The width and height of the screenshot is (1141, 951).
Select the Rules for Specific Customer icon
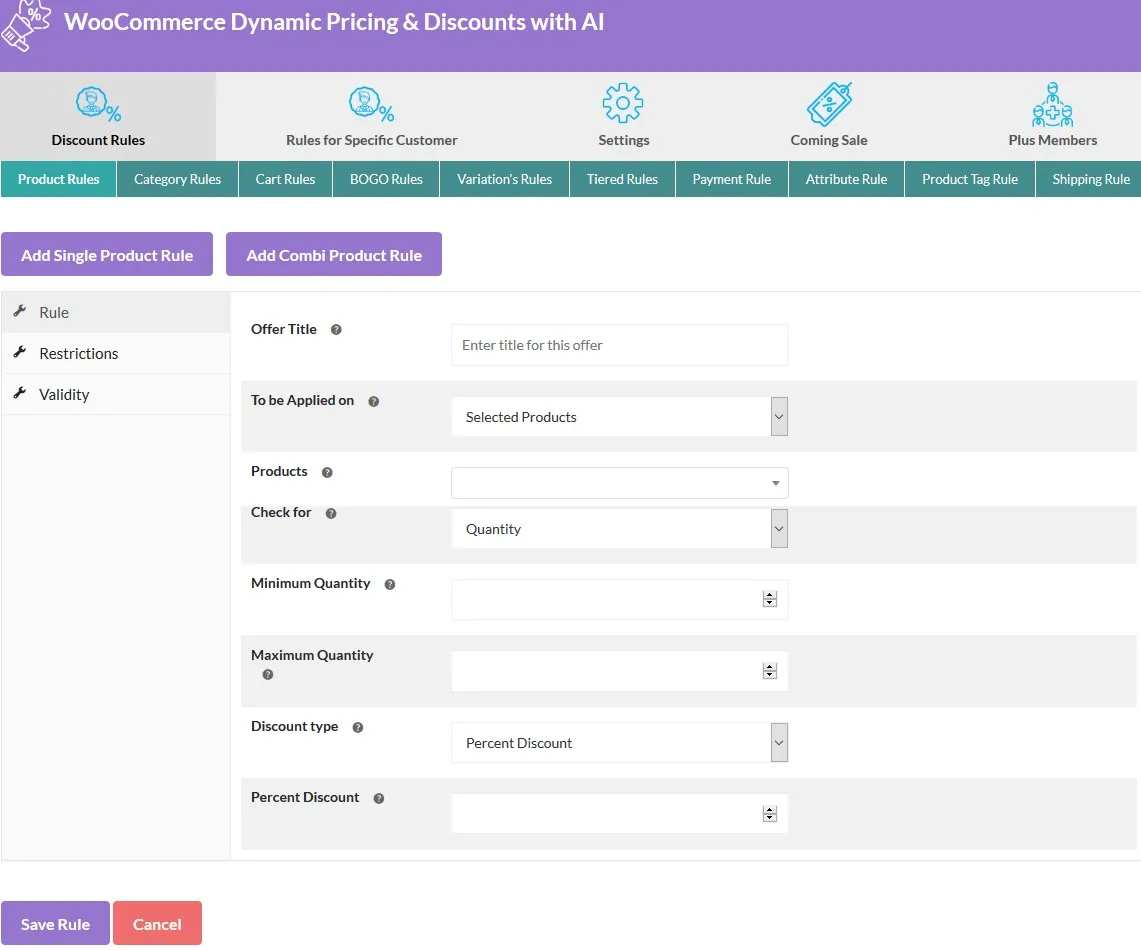(x=371, y=104)
